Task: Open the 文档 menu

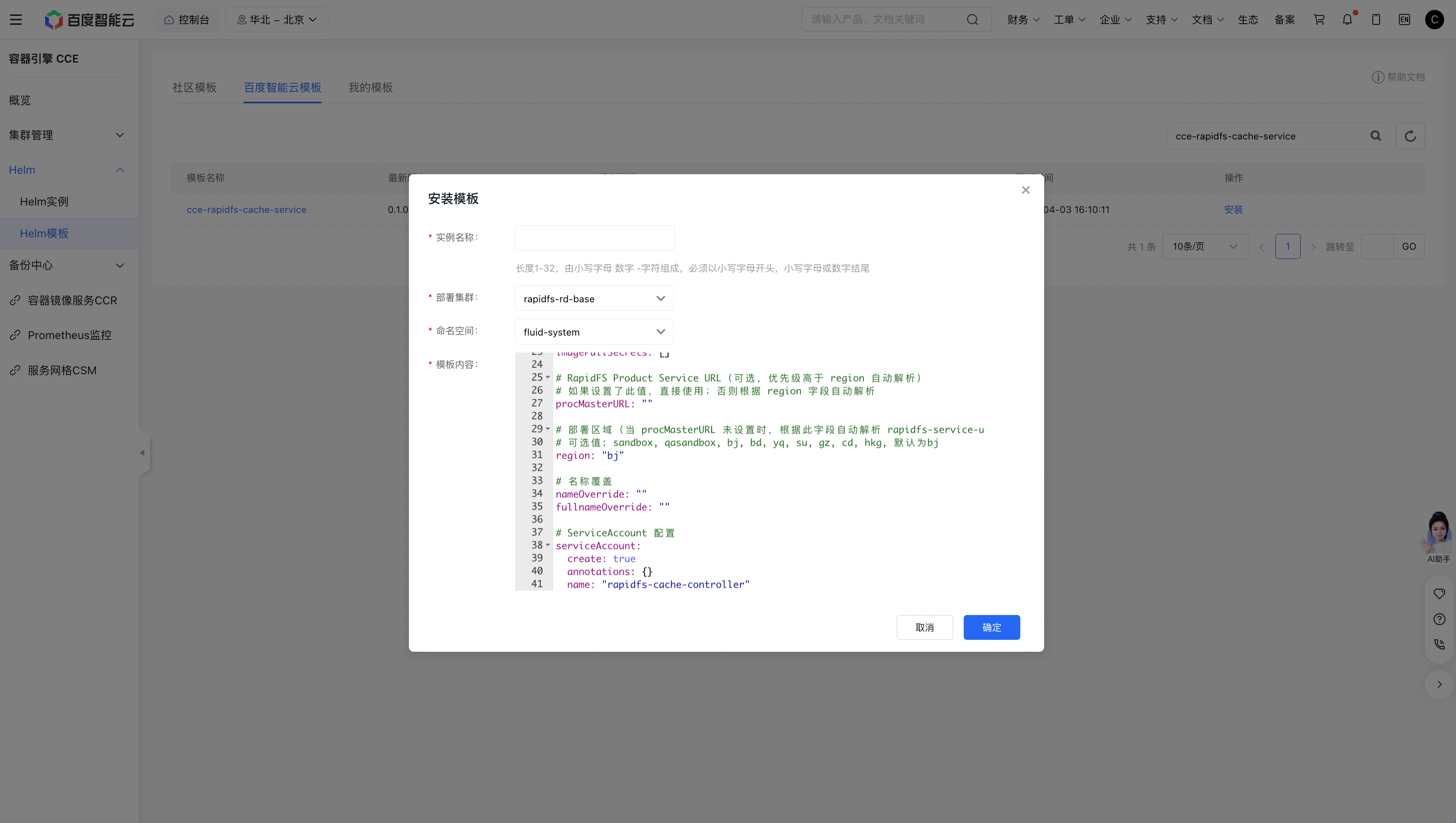Action: click(1208, 20)
